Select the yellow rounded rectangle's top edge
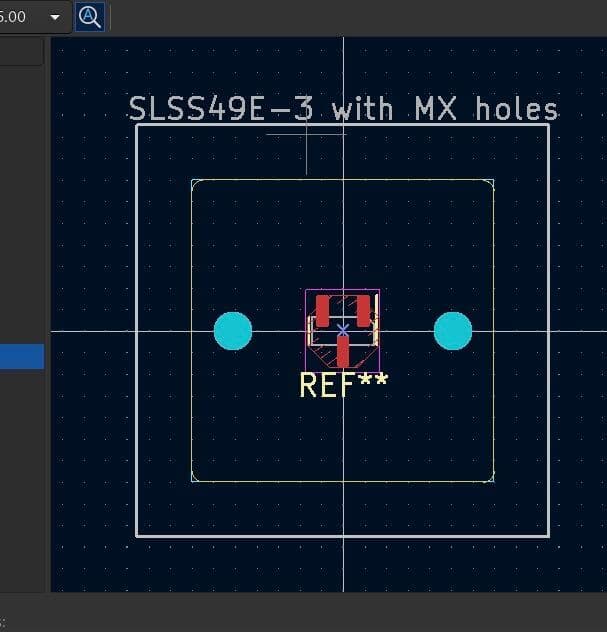Viewport: 607px width, 632px height. point(400,180)
